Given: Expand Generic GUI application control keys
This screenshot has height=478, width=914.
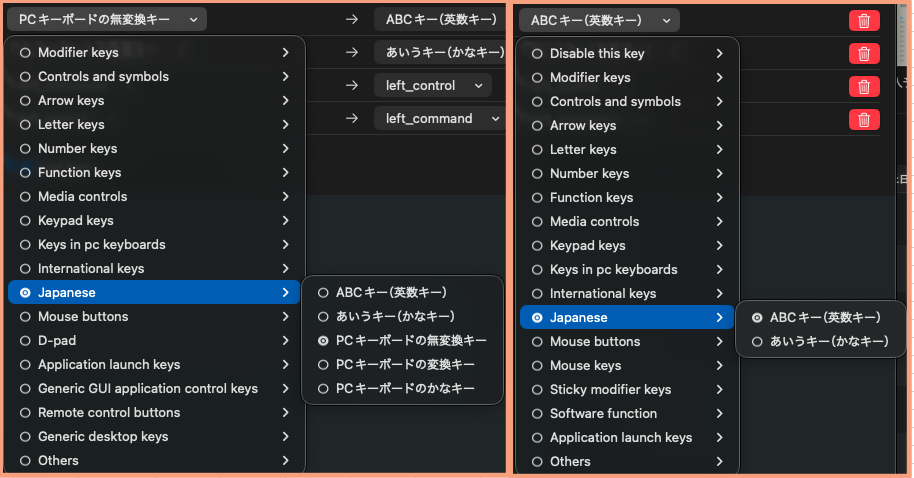Looking at the screenshot, I should coord(147,388).
